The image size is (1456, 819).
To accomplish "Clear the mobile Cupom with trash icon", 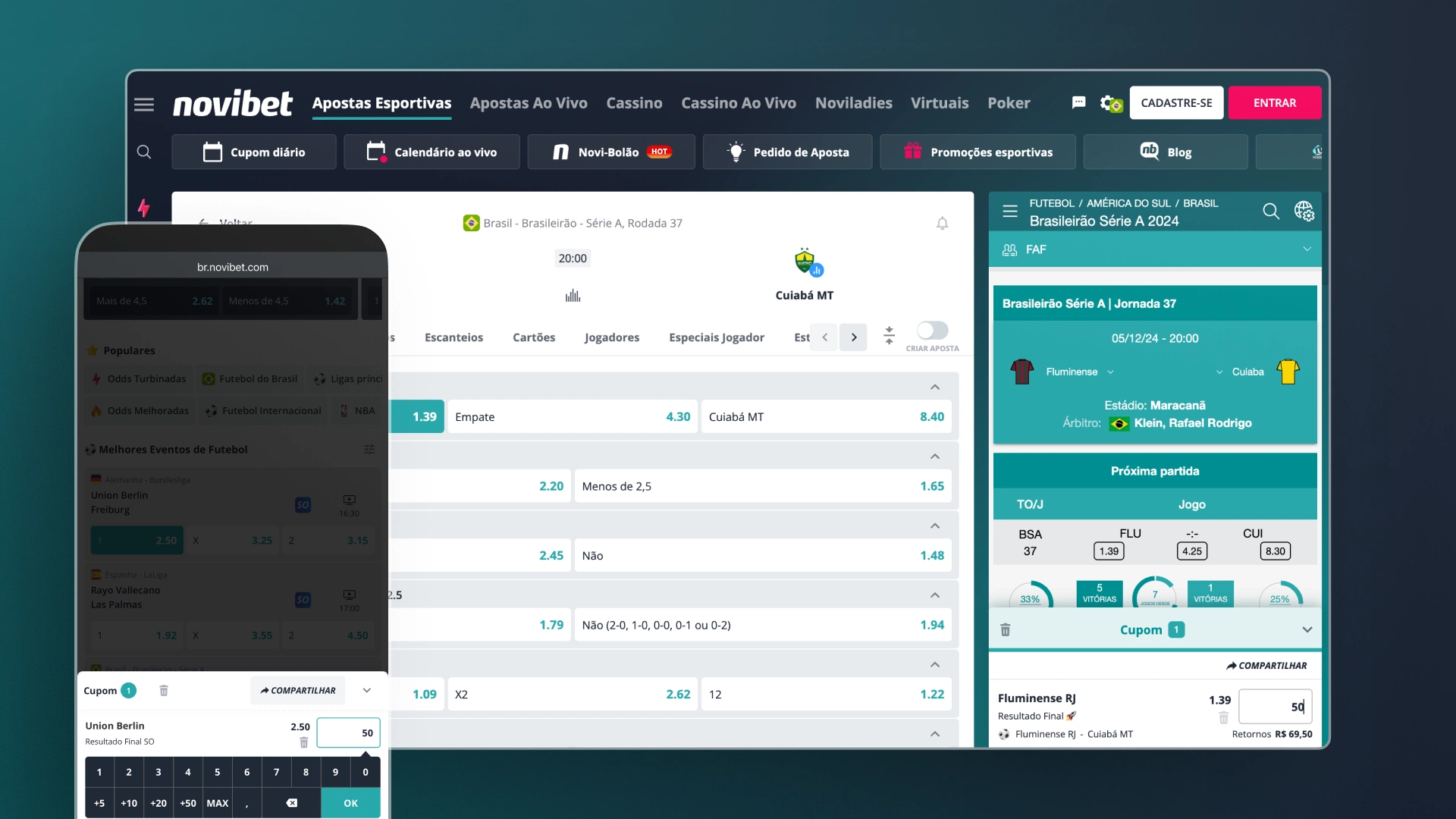I will tap(164, 691).
